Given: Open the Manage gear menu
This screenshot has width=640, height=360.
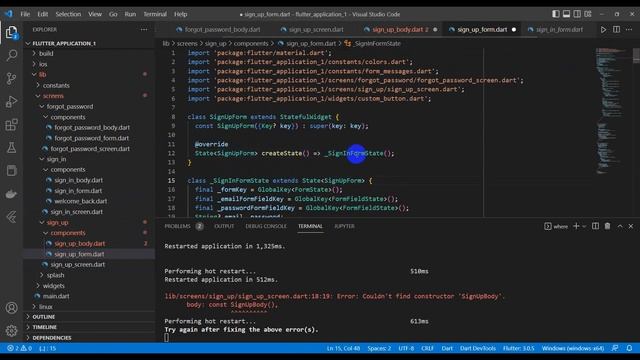Looking at the screenshot, I should (x=11, y=330).
